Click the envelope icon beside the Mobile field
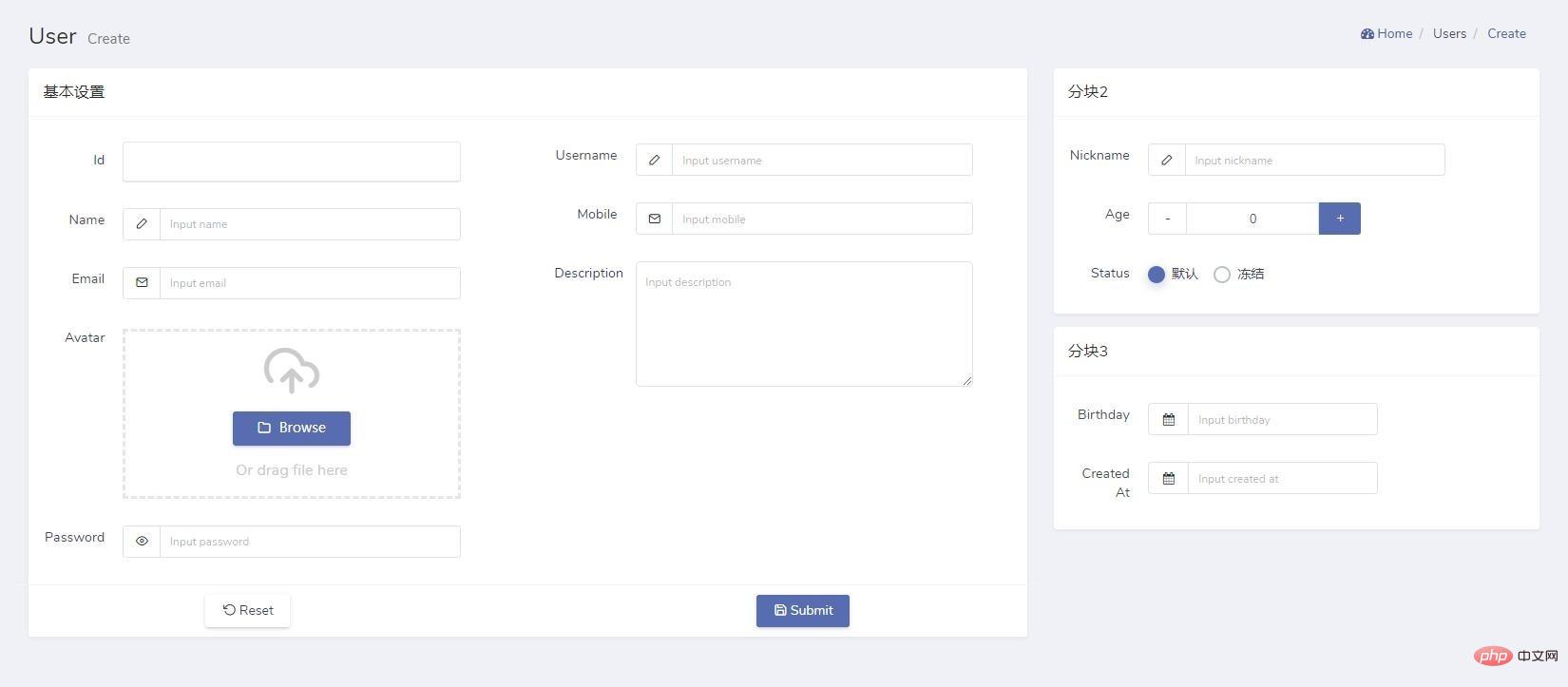The image size is (1568, 687). (x=655, y=219)
